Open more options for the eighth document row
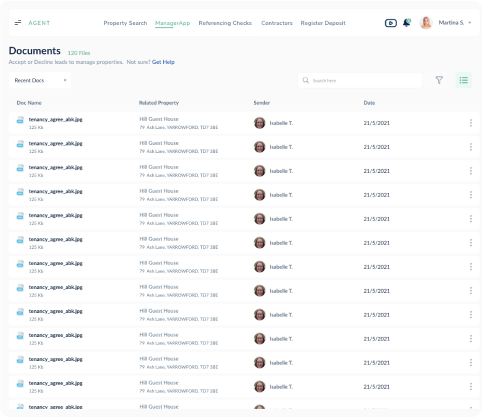The image size is (482, 417). 471,291
